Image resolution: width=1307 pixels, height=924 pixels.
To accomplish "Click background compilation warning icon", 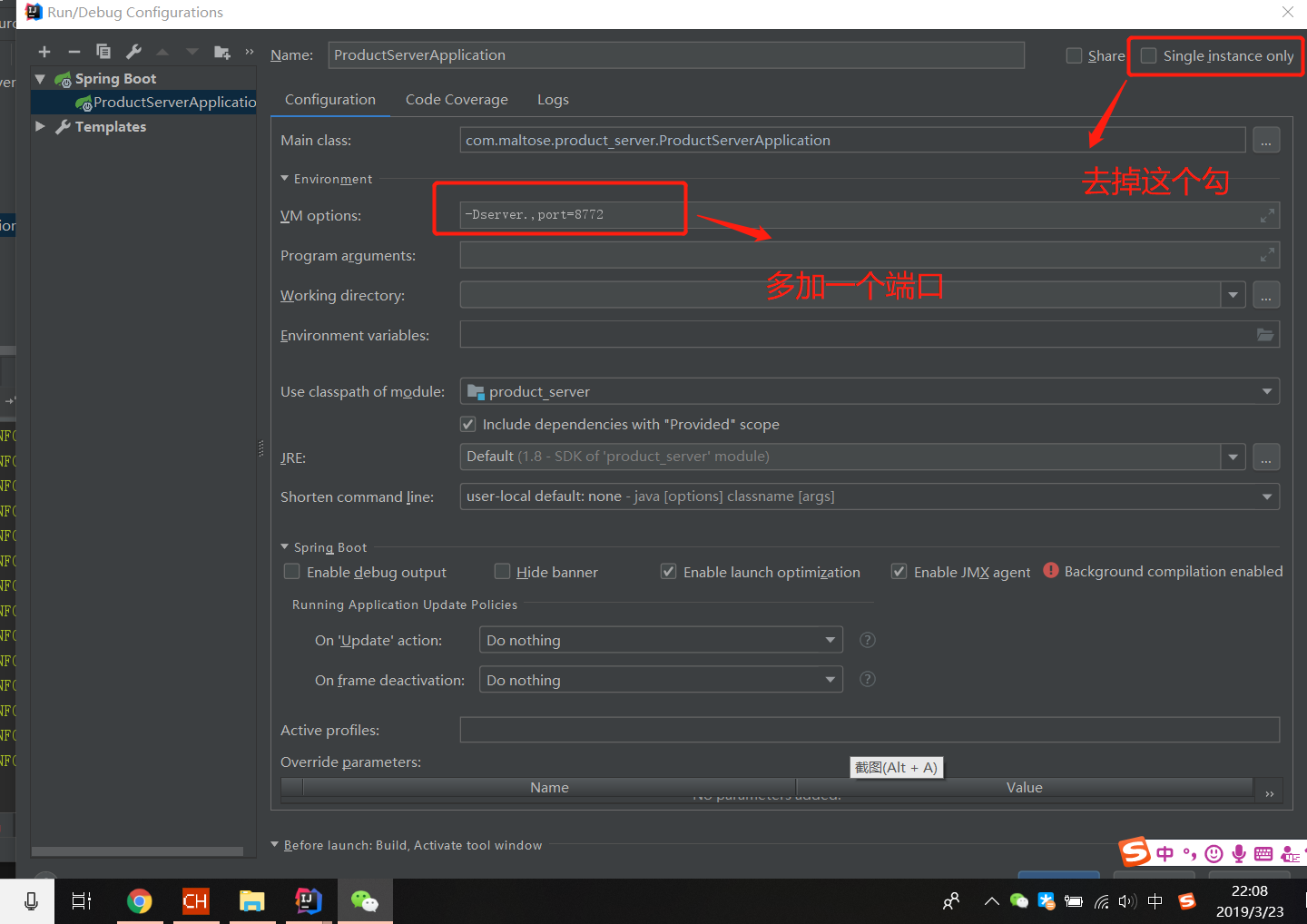I will tap(1051, 570).
